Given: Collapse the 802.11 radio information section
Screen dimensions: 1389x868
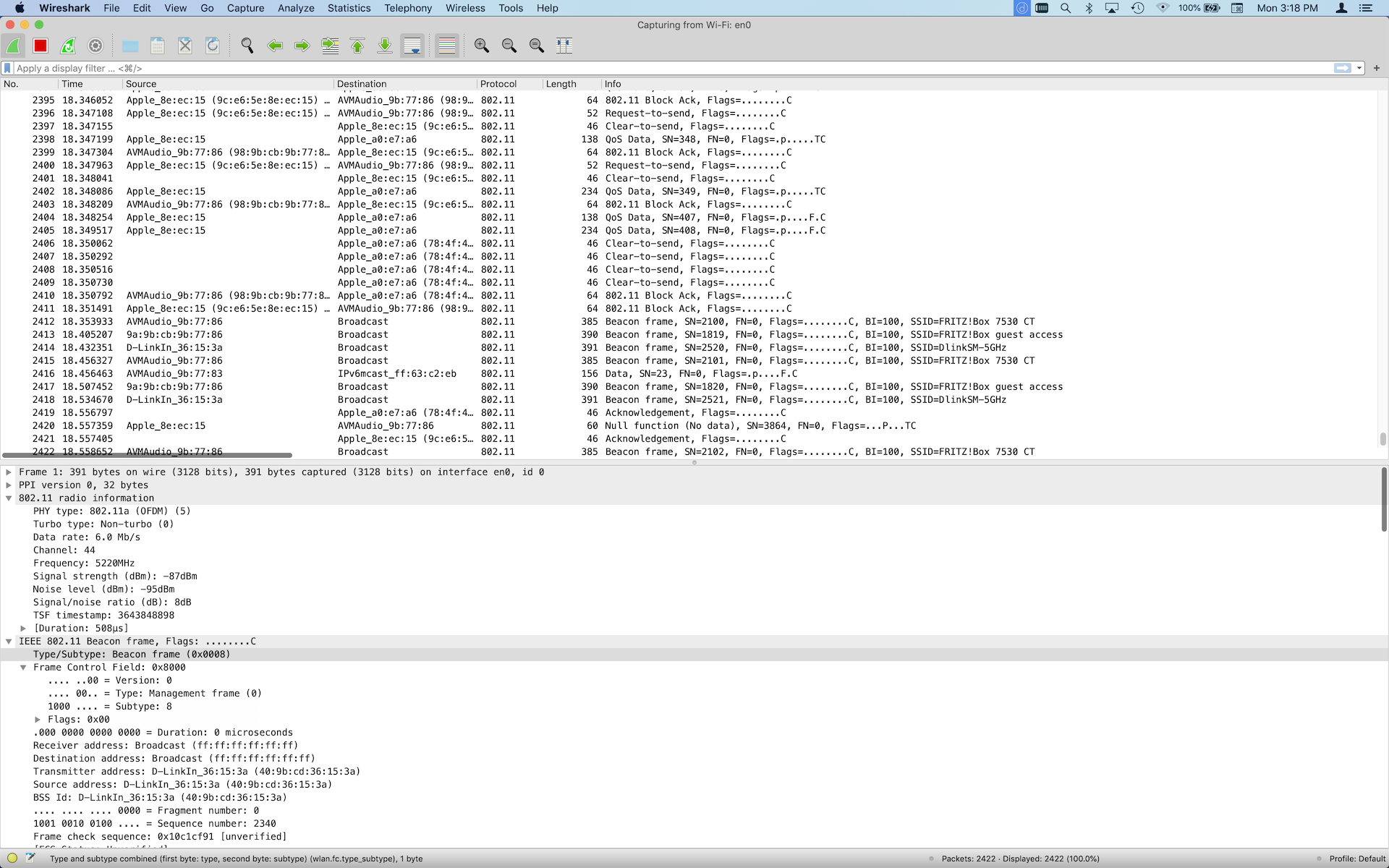Looking at the screenshot, I should click(9, 498).
